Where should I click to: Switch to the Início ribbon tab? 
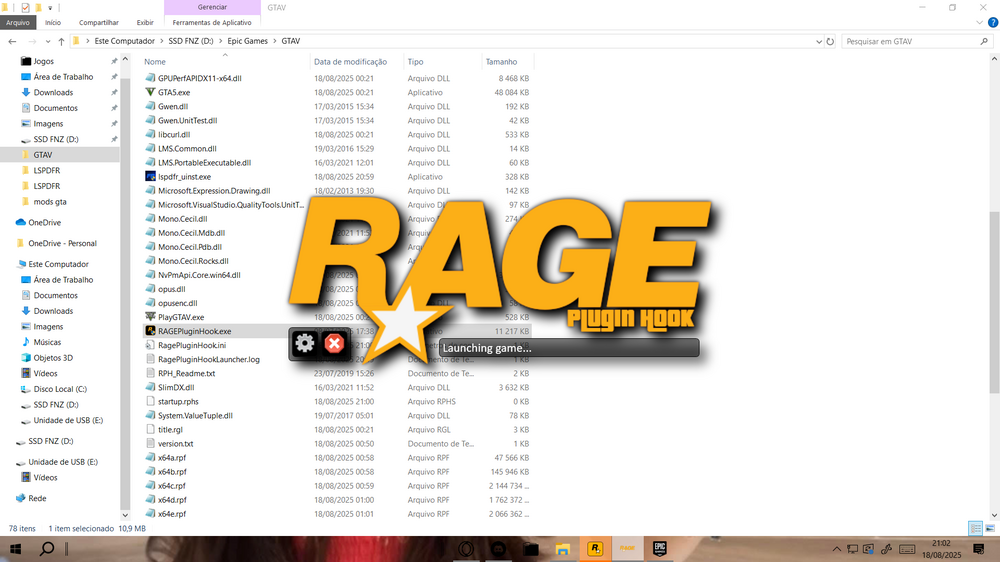pyautogui.click(x=53, y=22)
